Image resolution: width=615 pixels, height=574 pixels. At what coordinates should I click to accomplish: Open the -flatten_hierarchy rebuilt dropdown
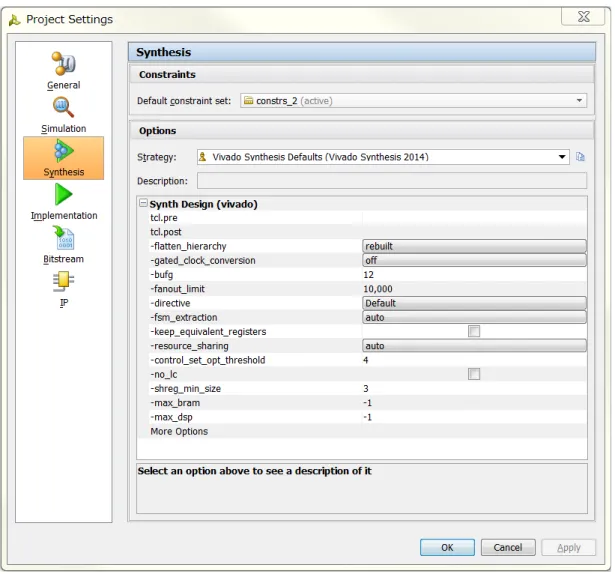pyautogui.click(x=474, y=246)
